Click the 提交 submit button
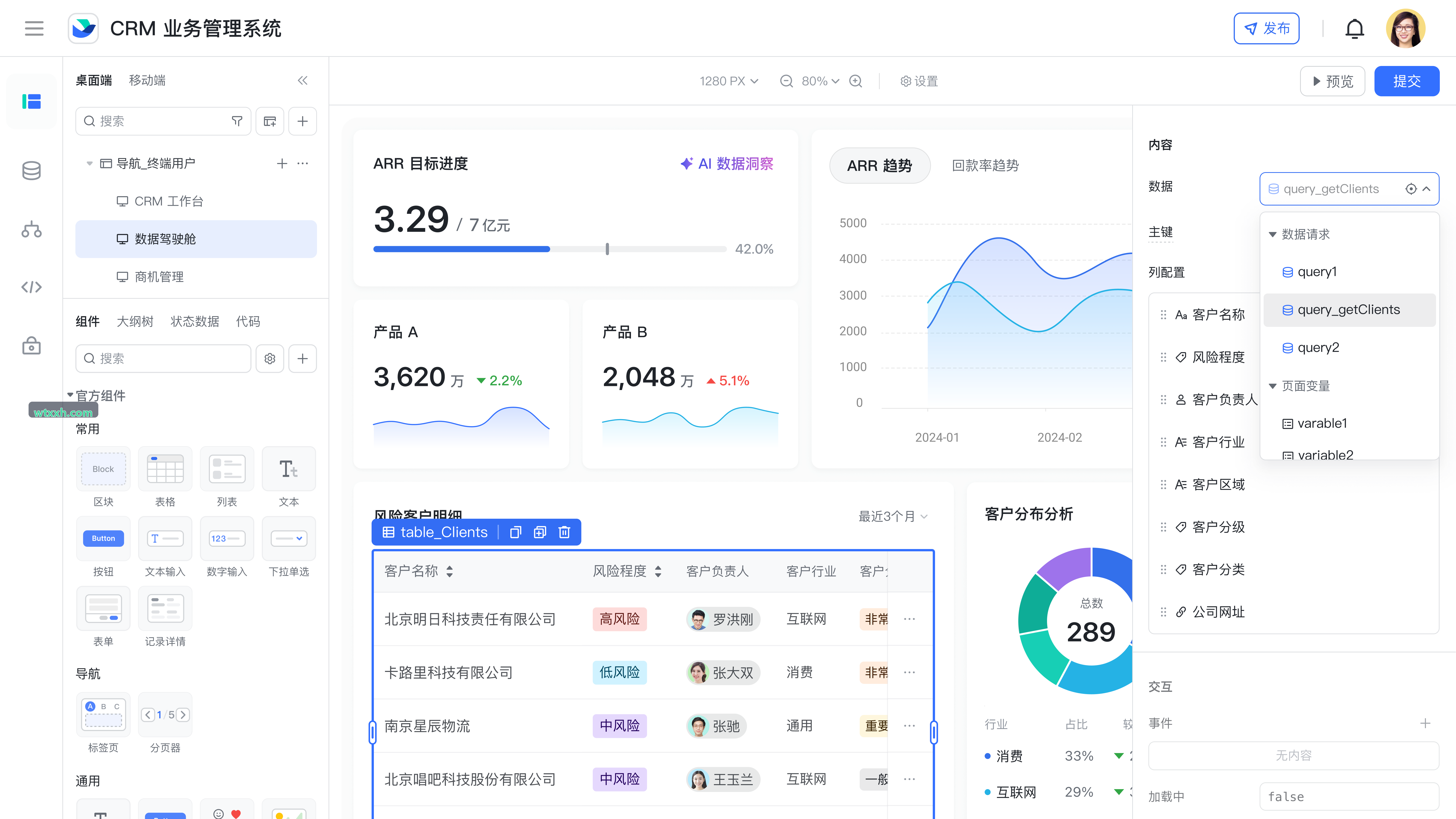Screen dimensions: 1456x819 tap(1406, 81)
